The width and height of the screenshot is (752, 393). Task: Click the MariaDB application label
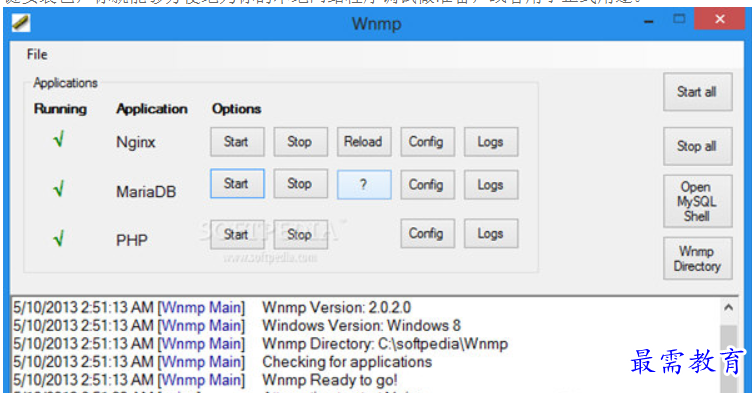[x=146, y=192]
